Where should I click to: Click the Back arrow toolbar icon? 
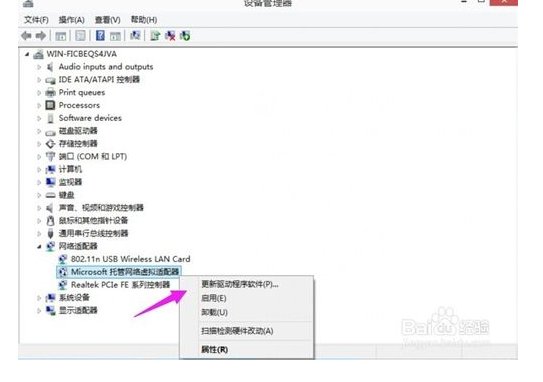[x=26, y=36]
